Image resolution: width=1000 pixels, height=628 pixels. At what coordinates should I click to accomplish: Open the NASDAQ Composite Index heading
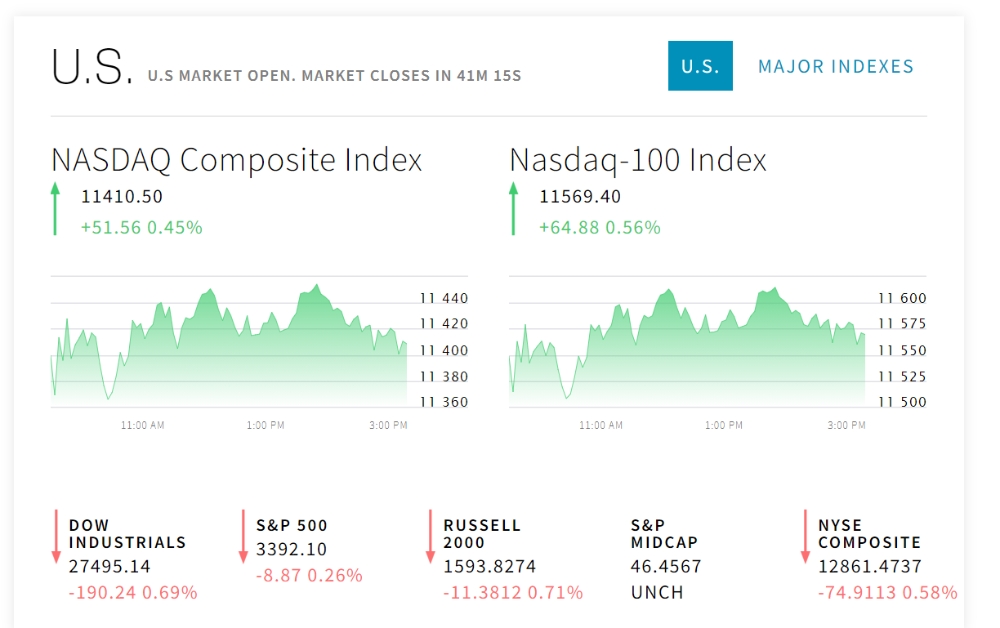click(x=237, y=160)
